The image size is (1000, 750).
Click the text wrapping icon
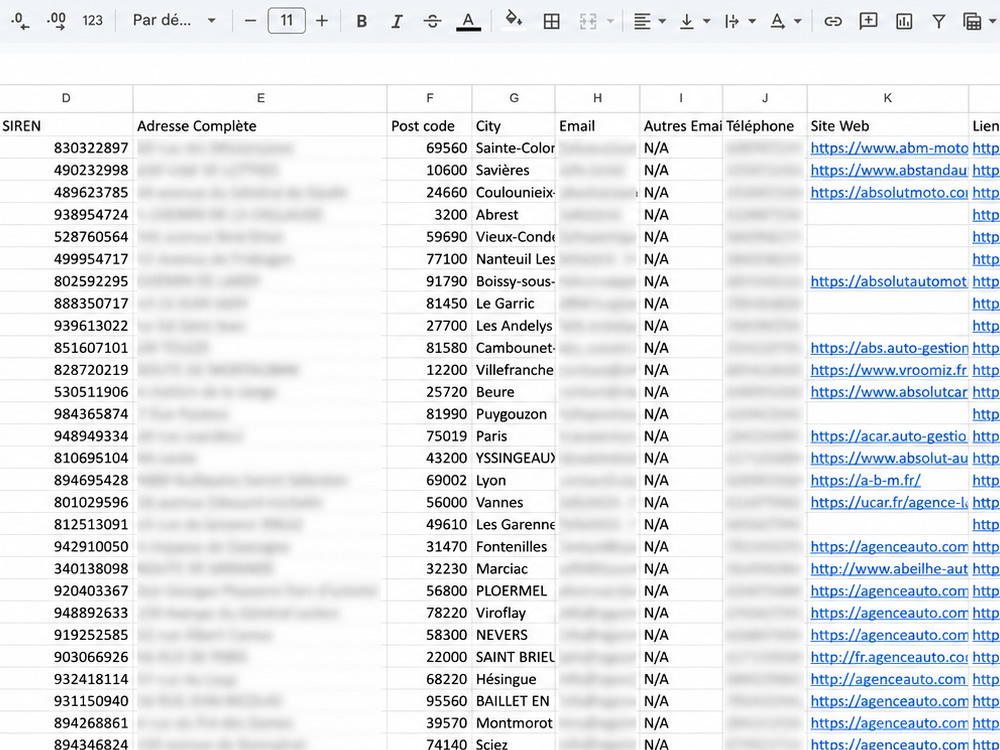coord(732,21)
